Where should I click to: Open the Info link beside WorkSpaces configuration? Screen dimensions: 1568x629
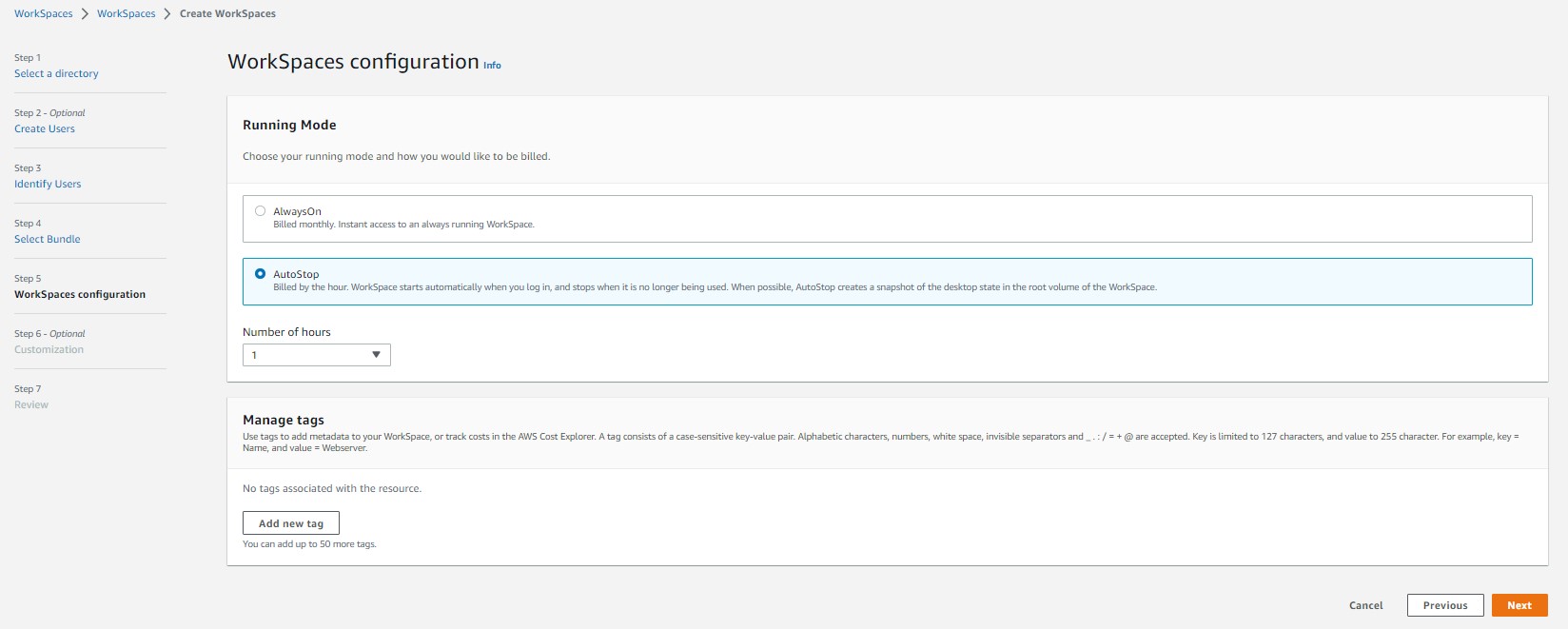[492, 66]
